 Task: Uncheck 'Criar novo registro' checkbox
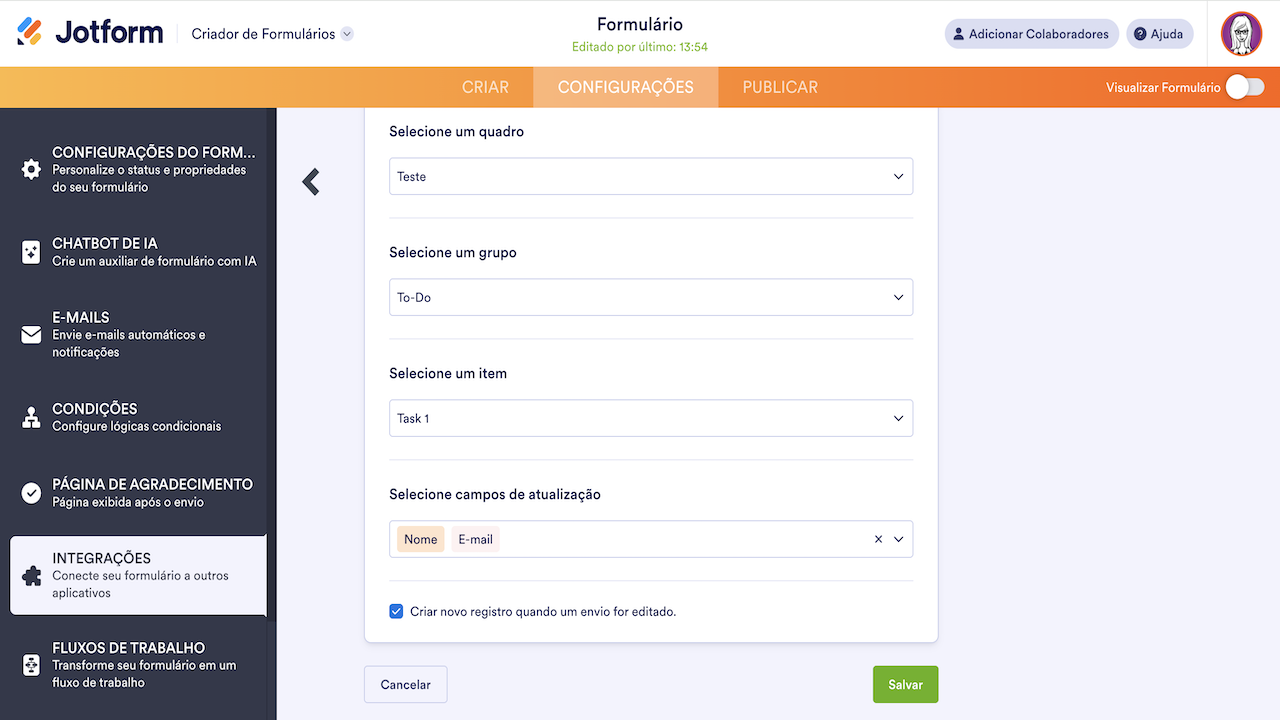tap(397, 611)
